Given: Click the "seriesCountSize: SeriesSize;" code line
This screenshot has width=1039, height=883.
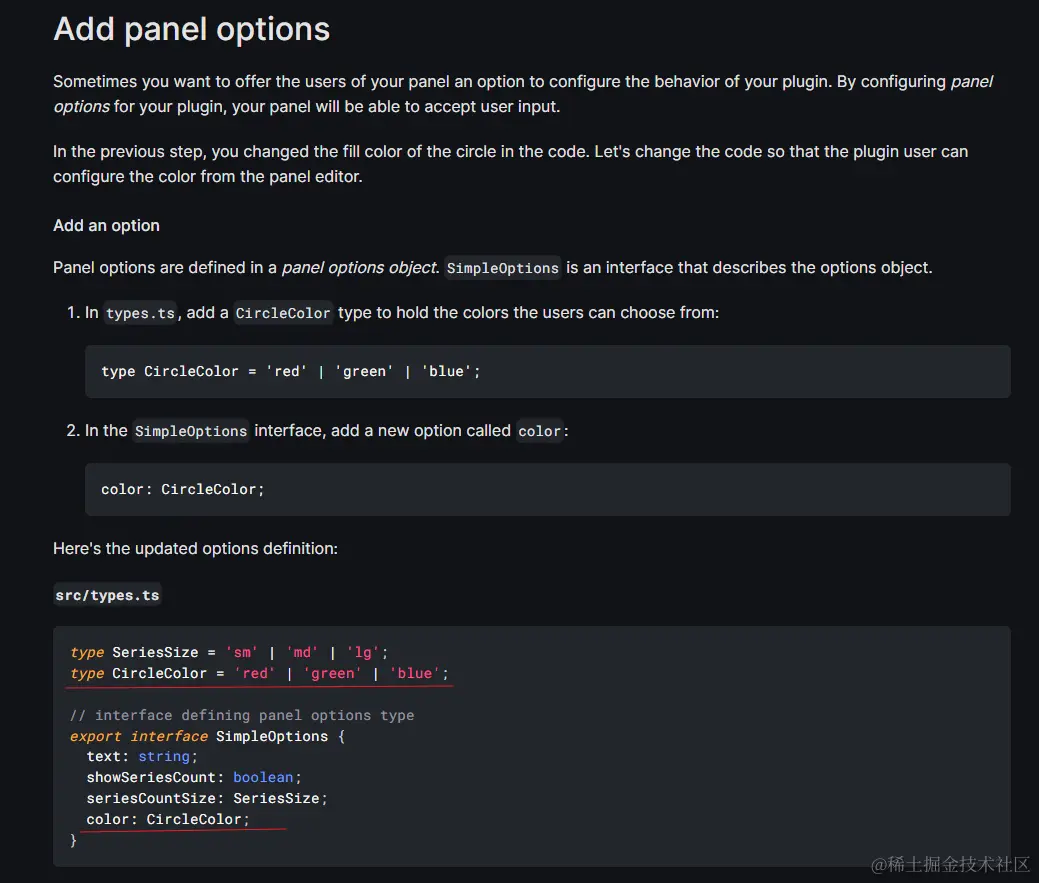Looking at the screenshot, I should 207,798.
